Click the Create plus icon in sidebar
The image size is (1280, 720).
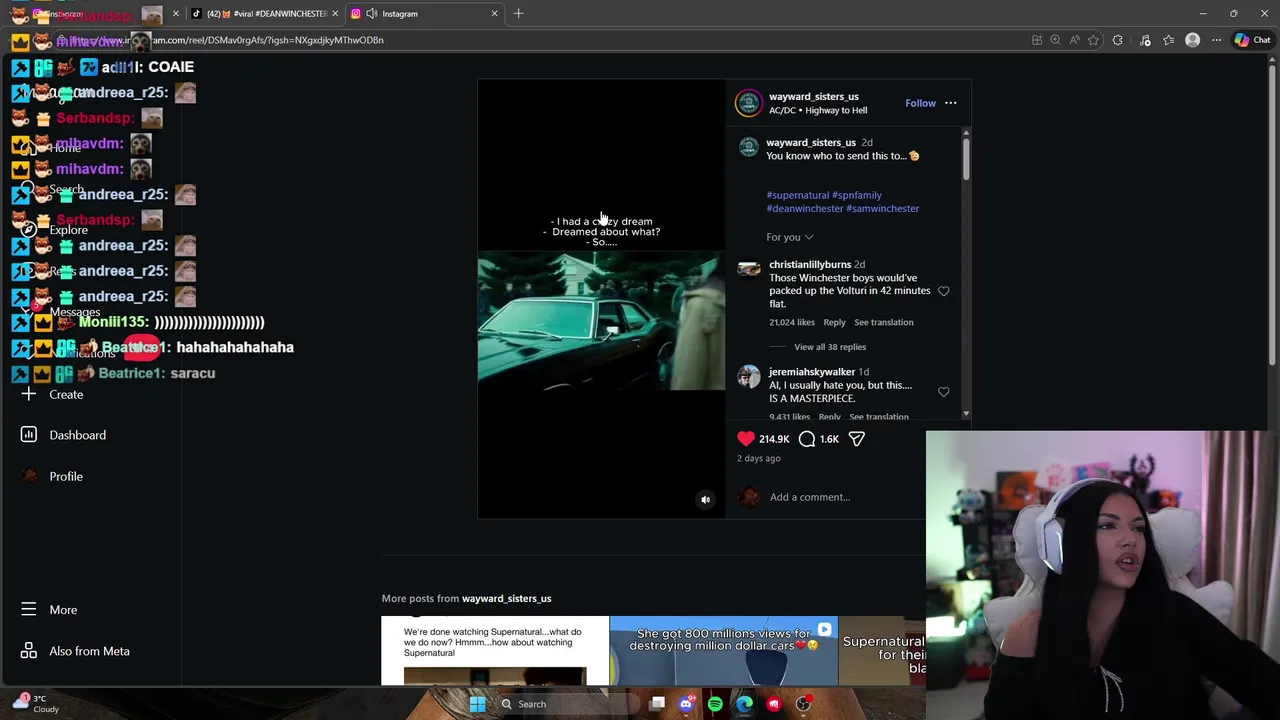(x=29, y=394)
